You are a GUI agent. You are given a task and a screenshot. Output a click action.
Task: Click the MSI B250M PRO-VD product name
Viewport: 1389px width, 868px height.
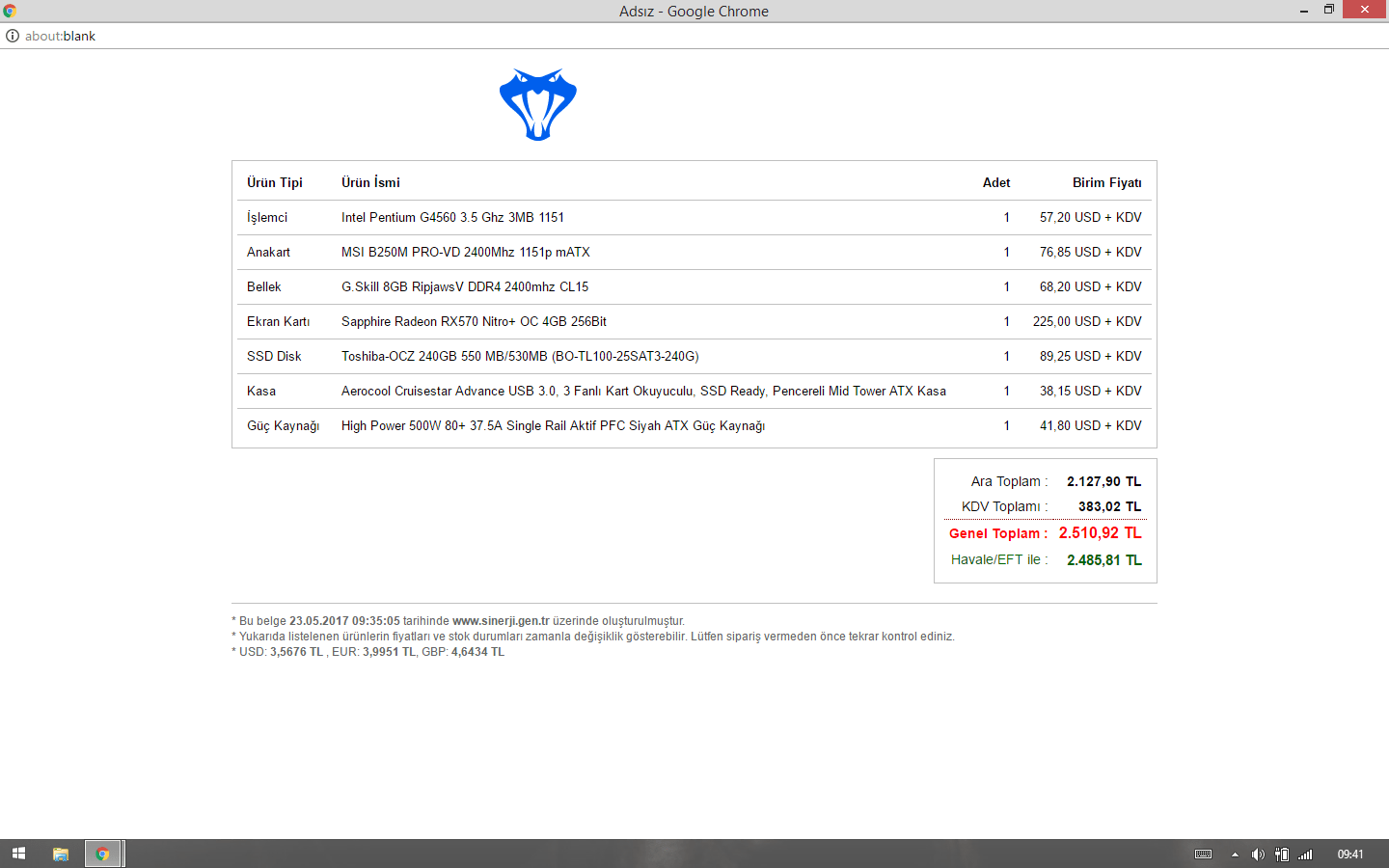coord(465,252)
